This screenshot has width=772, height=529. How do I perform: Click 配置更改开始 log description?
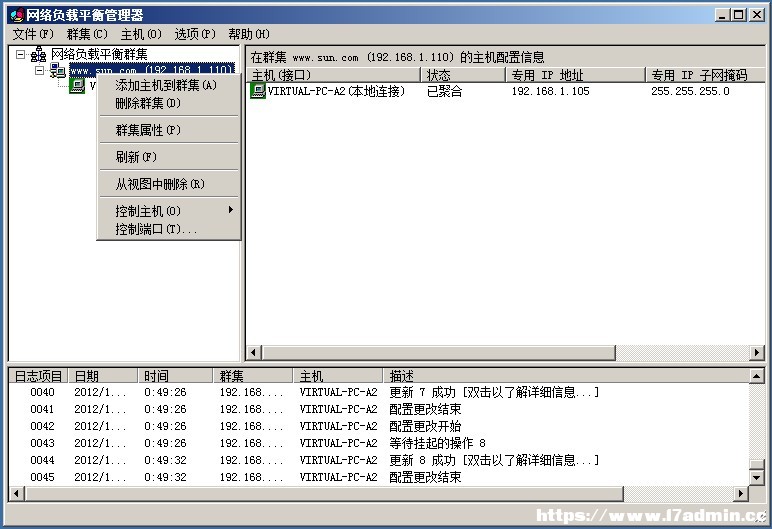pyautogui.click(x=425, y=426)
